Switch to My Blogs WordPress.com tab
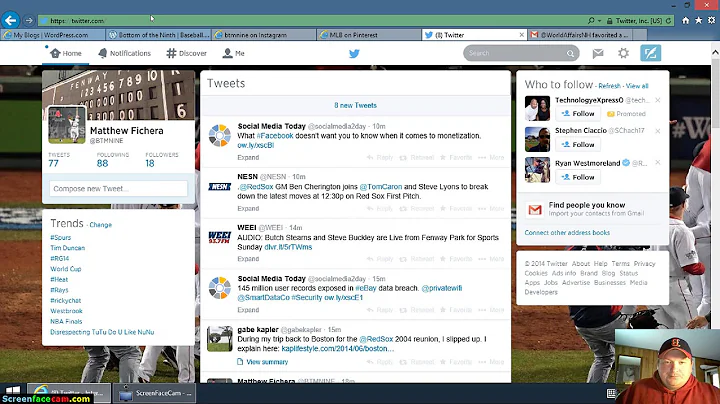 click(x=53, y=35)
